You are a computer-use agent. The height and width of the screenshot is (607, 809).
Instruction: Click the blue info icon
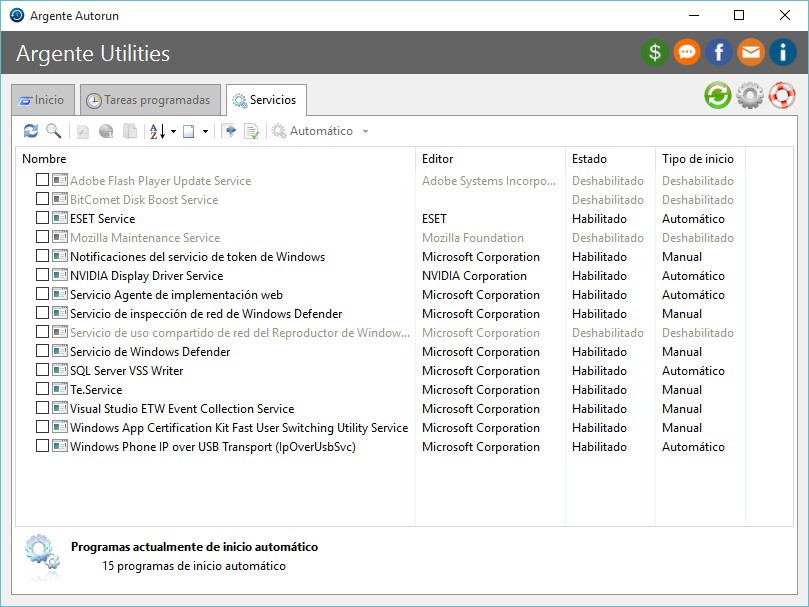pyautogui.click(x=782, y=52)
